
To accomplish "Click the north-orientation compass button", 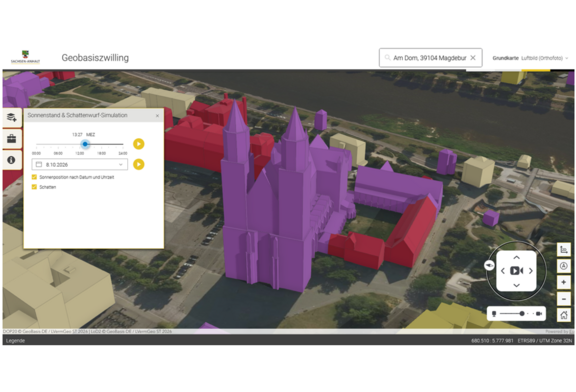I will click(x=564, y=266).
